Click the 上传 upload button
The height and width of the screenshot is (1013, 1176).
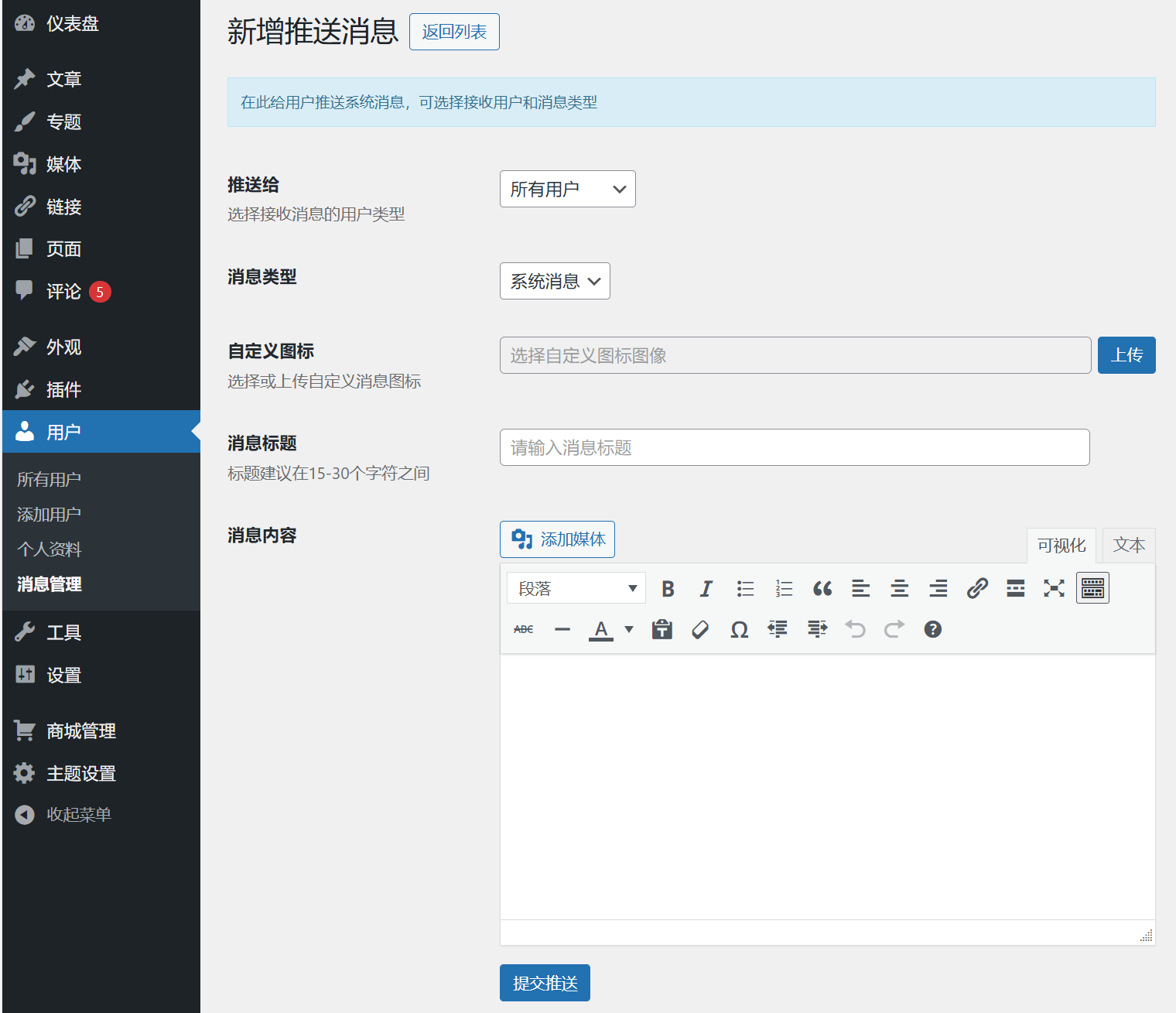pos(1126,355)
